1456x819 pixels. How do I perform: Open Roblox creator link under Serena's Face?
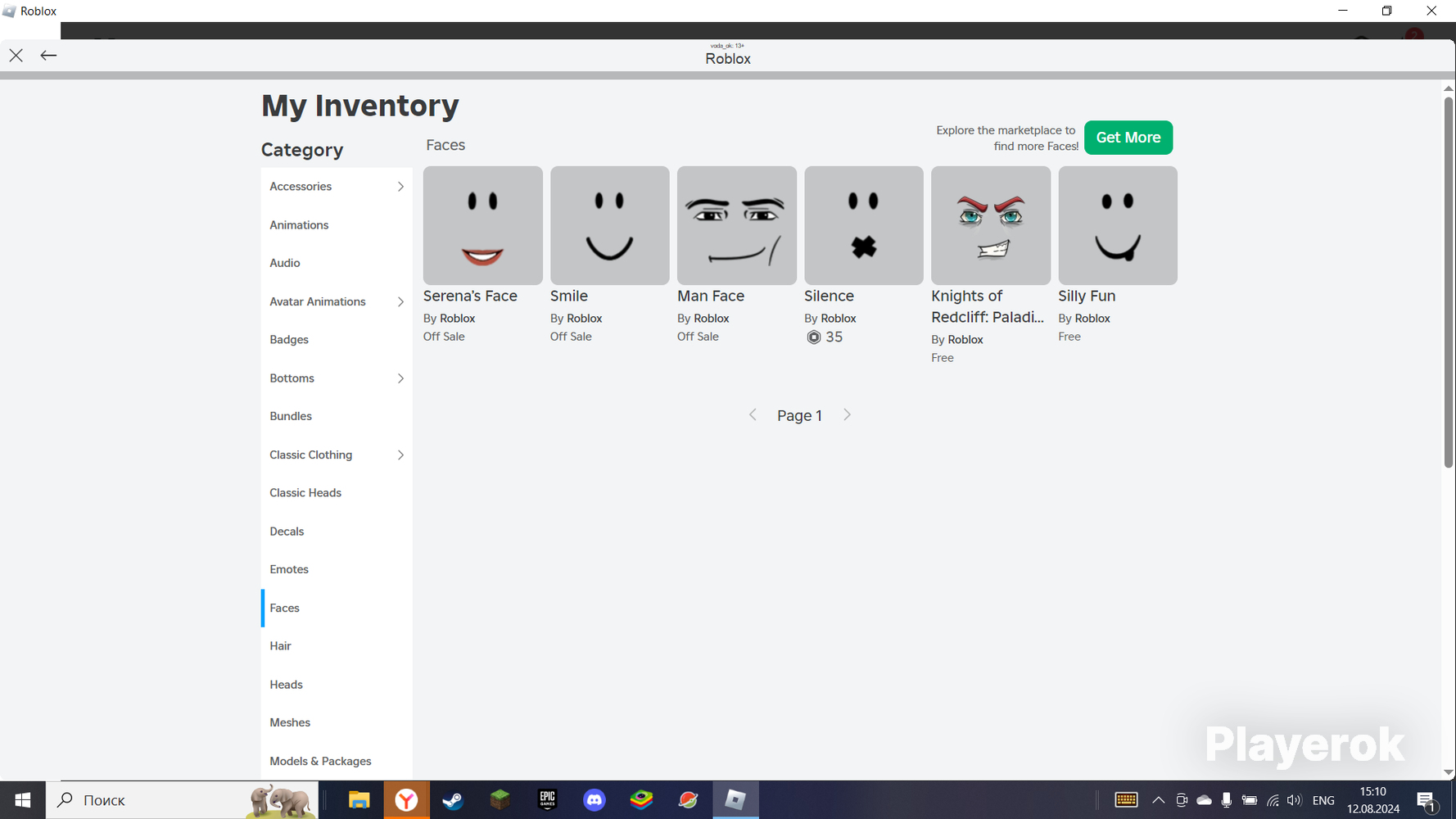458,319
